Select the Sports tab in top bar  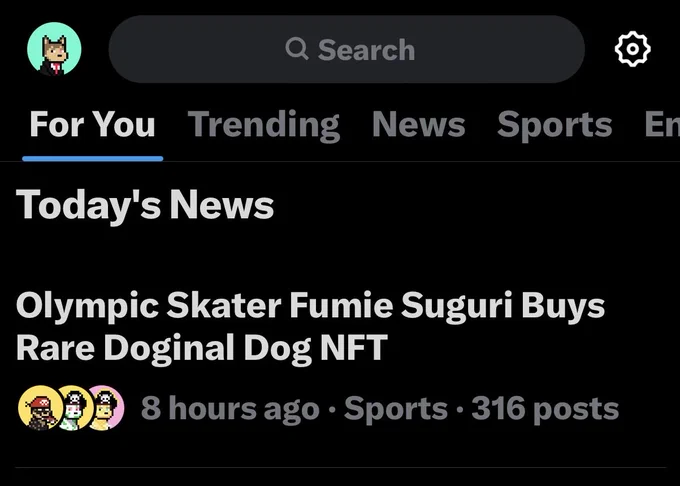(555, 125)
